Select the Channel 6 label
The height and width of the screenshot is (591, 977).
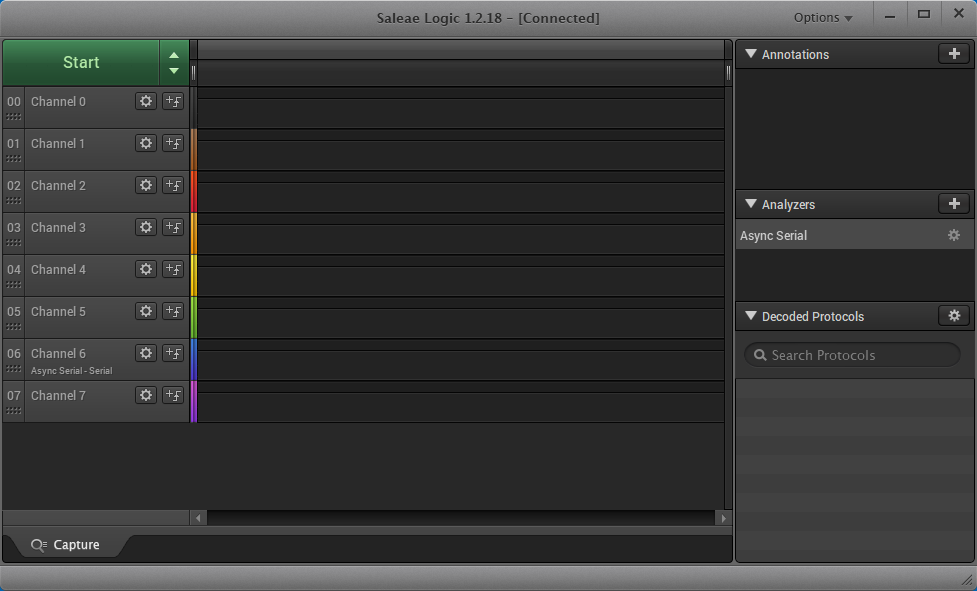[58, 353]
